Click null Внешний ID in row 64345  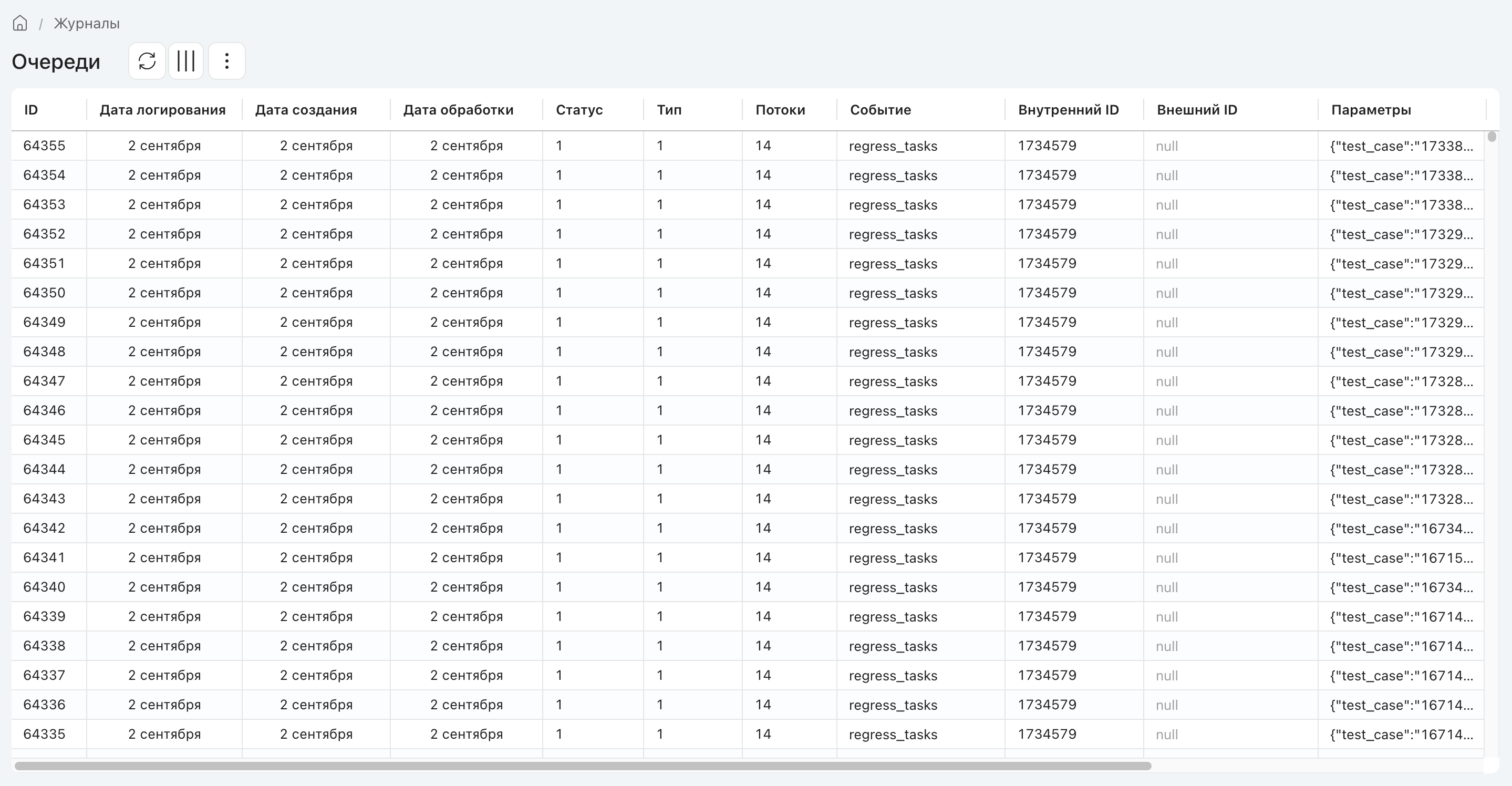pos(1167,440)
